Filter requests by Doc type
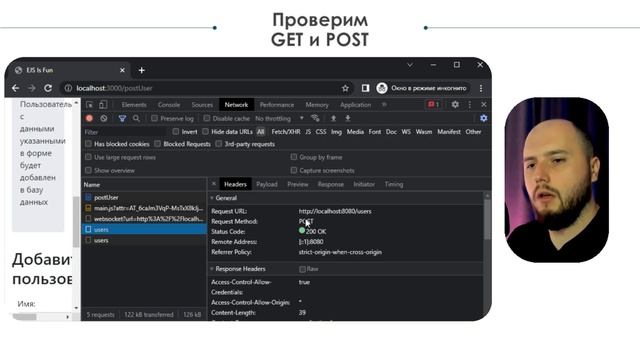The width and height of the screenshot is (640, 360). 391,132
